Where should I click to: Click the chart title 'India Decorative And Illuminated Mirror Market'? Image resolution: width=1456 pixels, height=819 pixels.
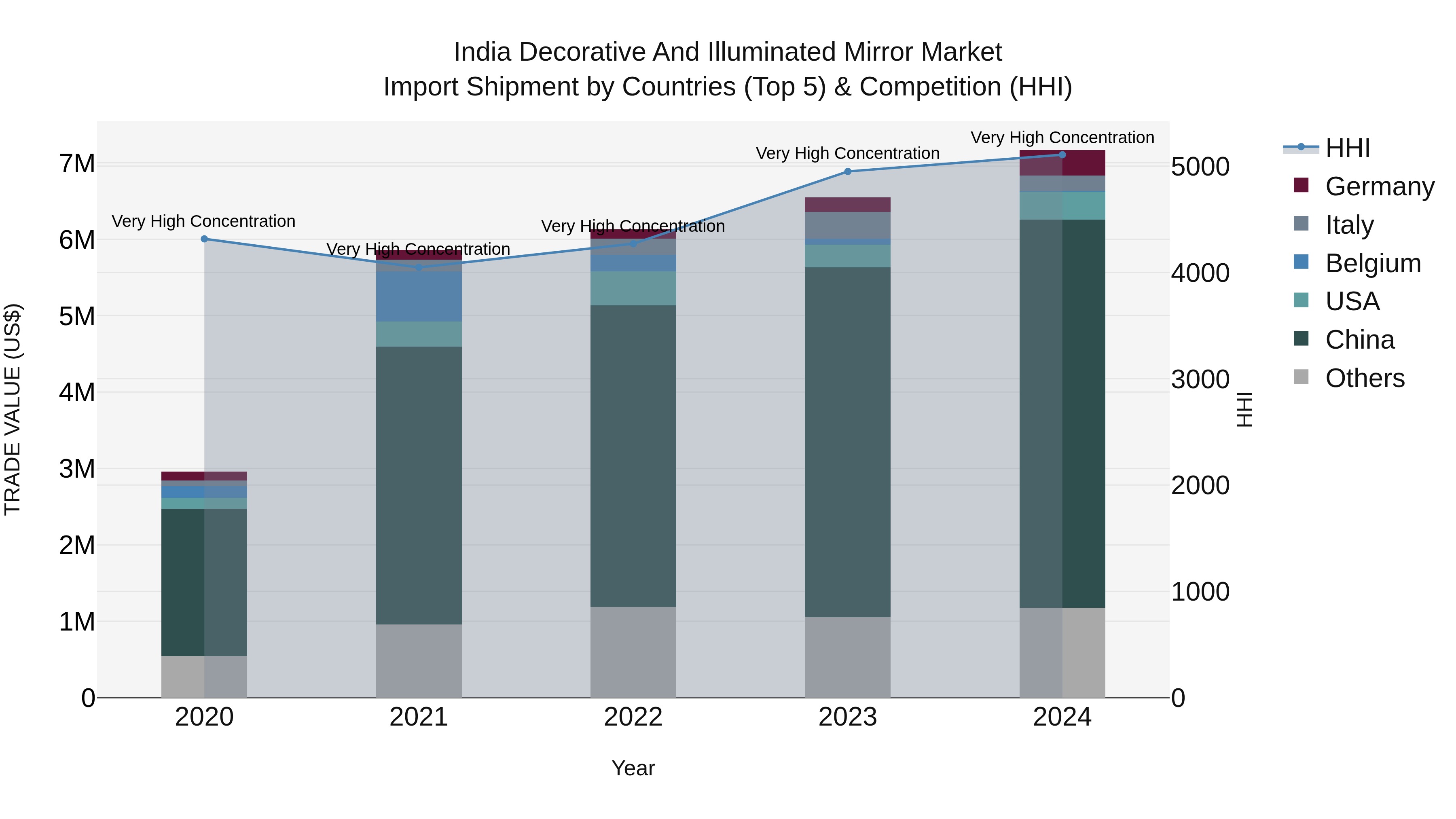(x=728, y=52)
